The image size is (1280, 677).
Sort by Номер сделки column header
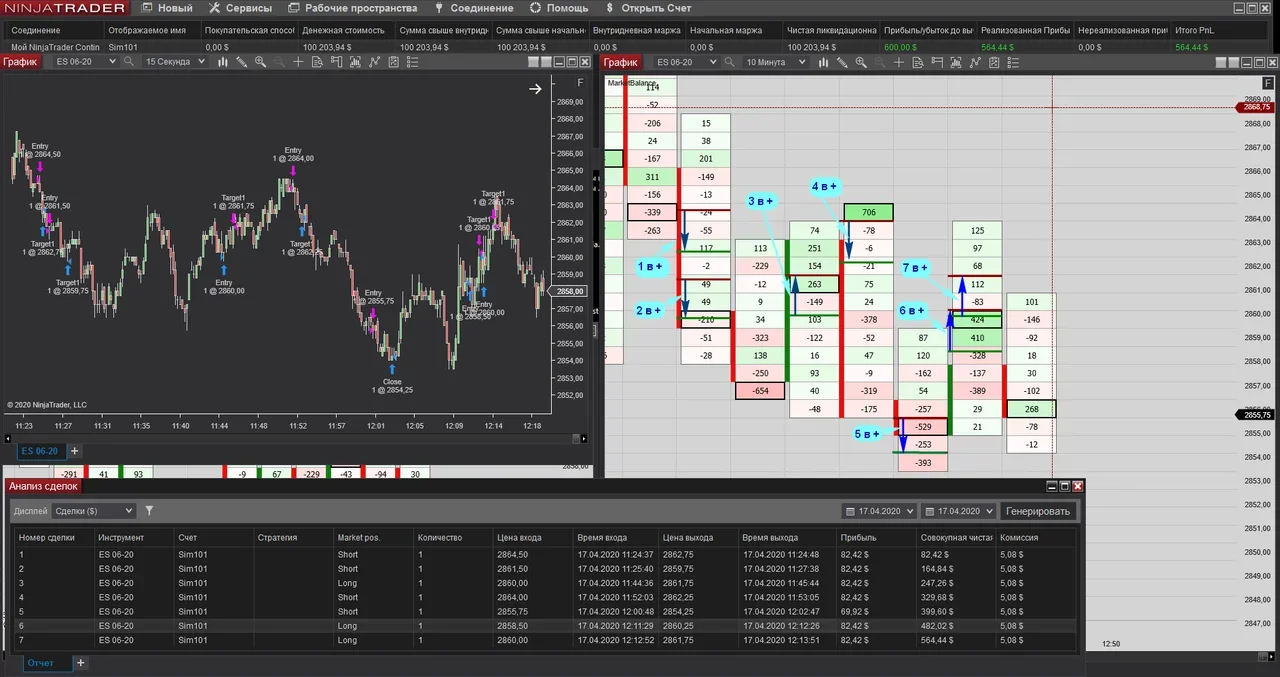tap(54, 538)
